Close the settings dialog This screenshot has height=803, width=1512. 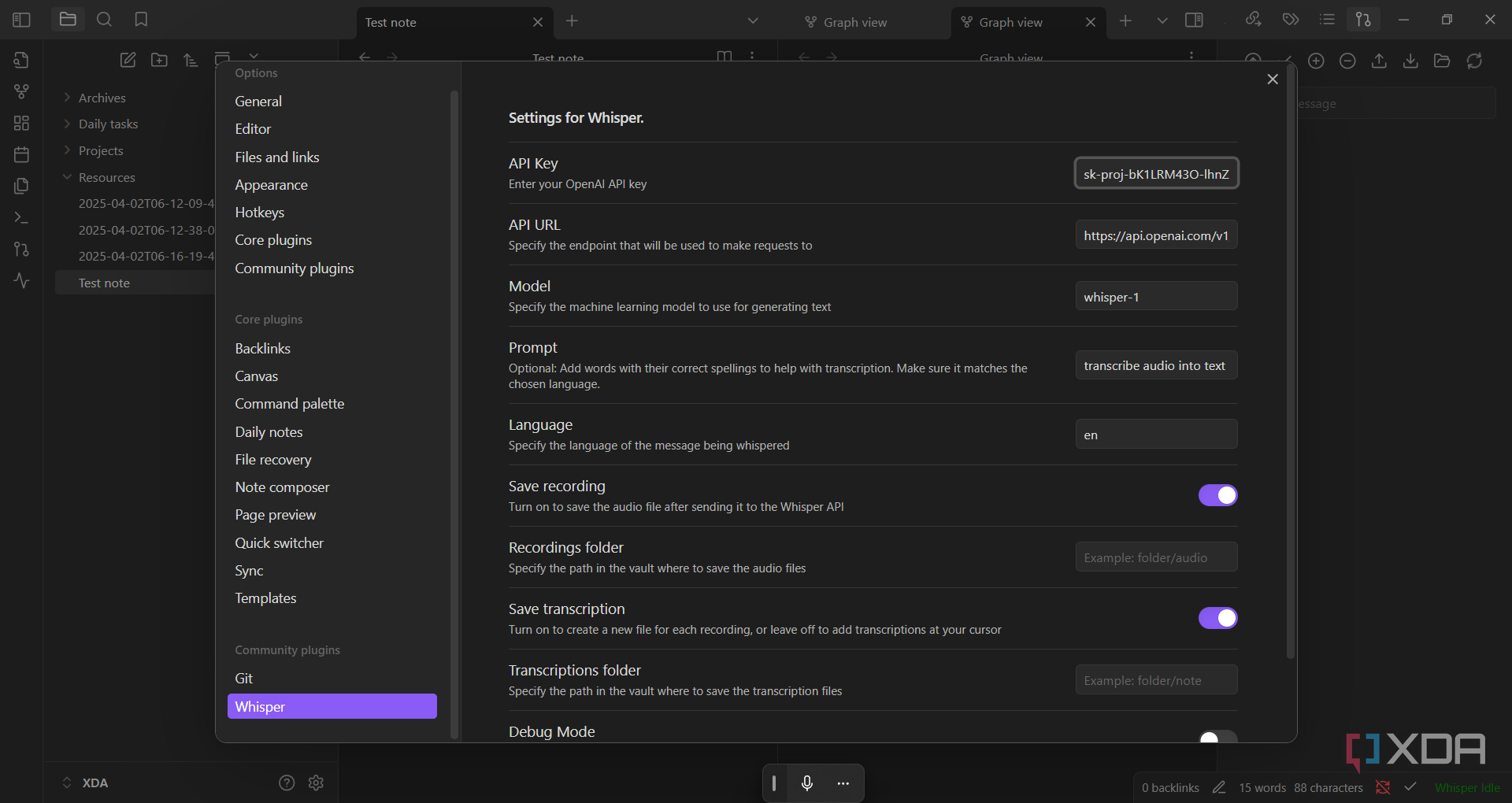(x=1273, y=80)
